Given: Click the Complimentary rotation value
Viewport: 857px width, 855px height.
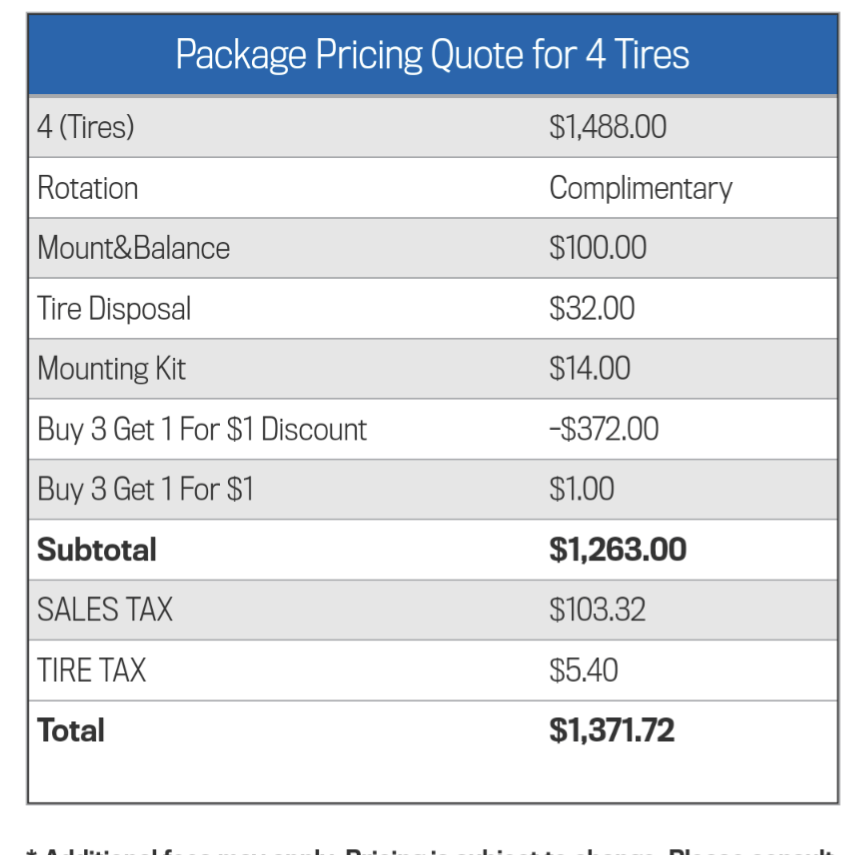Looking at the screenshot, I should (x=641, y=189).
